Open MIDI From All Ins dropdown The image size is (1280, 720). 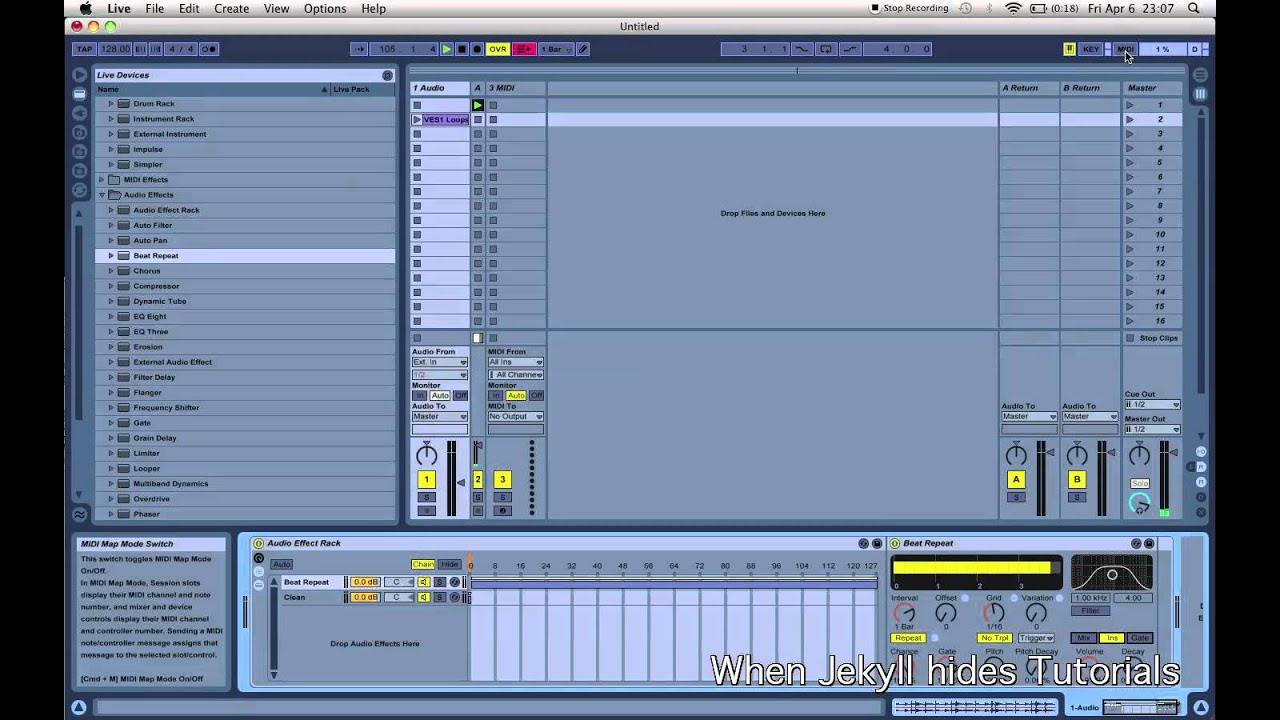(x=515, y=362)
